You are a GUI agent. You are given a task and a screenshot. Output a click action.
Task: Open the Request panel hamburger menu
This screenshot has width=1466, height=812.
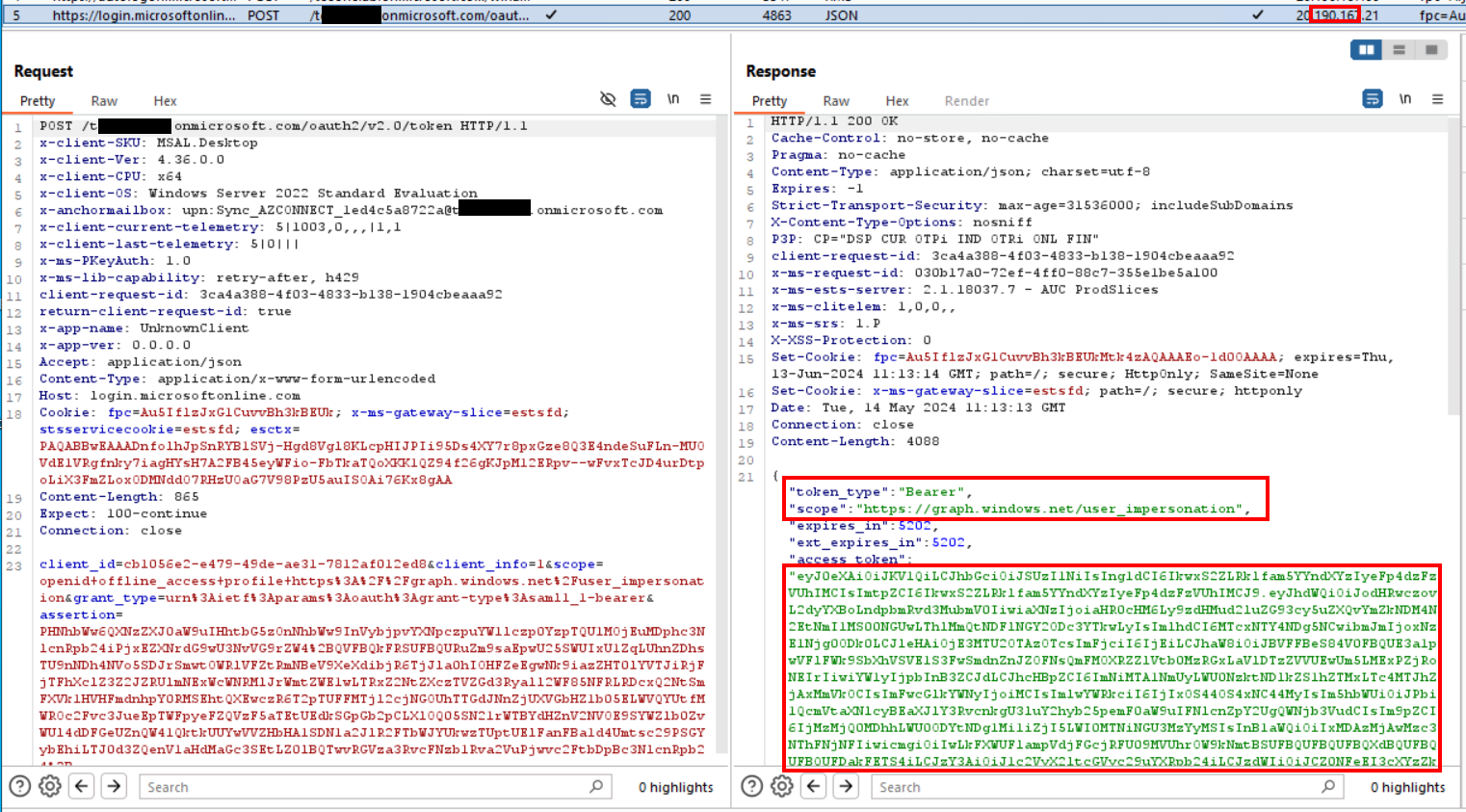pos(706,99)
